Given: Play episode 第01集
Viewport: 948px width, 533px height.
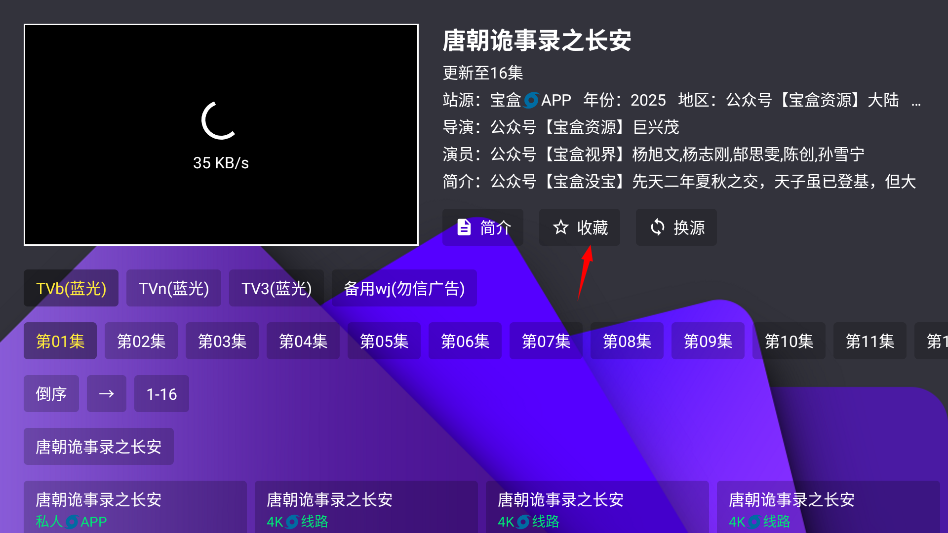Looking at the screenshot, I should 60,341.
